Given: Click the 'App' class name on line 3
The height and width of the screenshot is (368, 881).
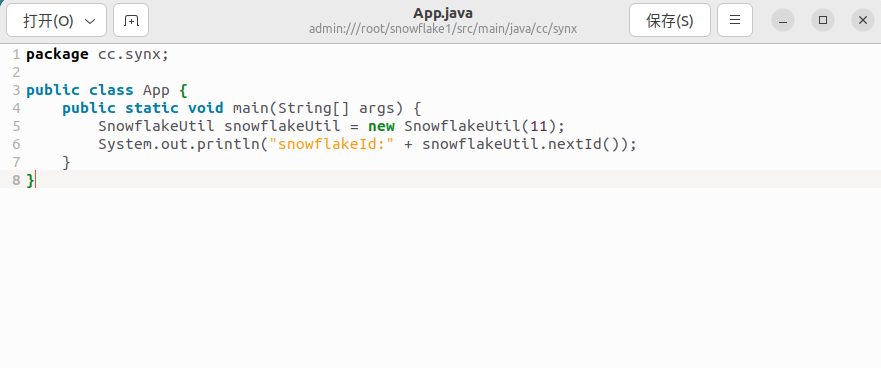Looking at the screenshot, I should tap(156, 90).
